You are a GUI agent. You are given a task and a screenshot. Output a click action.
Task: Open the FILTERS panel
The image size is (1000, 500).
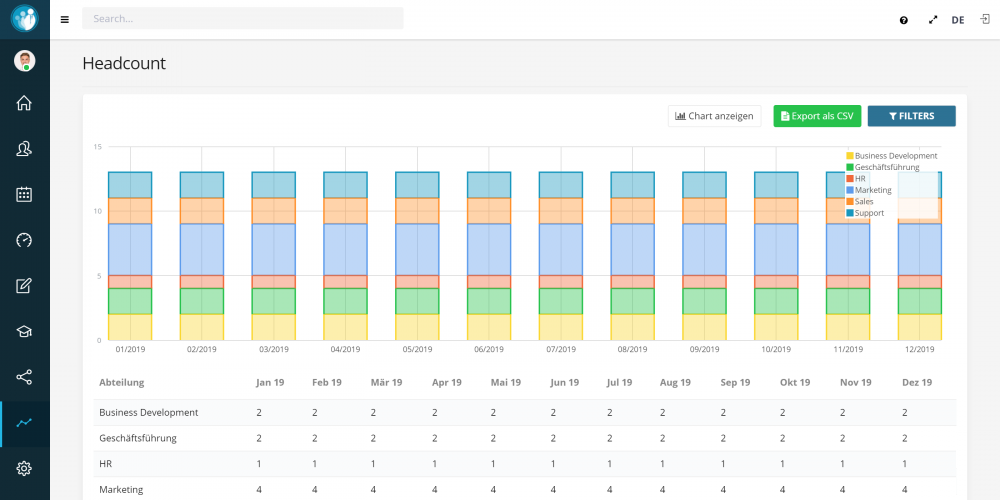pyautogui.click(x=911, y=116)
